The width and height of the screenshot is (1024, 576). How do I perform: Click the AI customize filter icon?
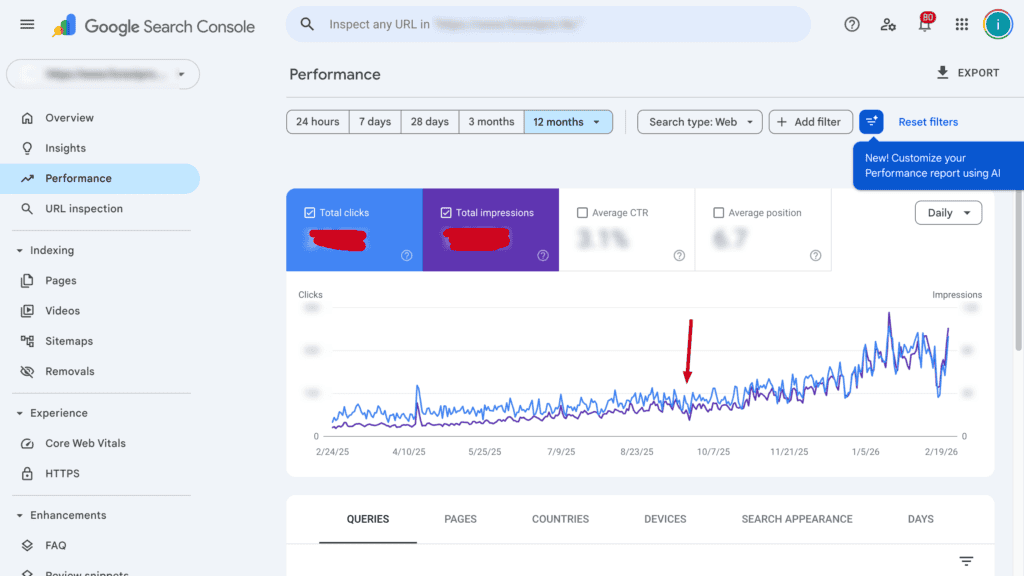coord(871,122)
